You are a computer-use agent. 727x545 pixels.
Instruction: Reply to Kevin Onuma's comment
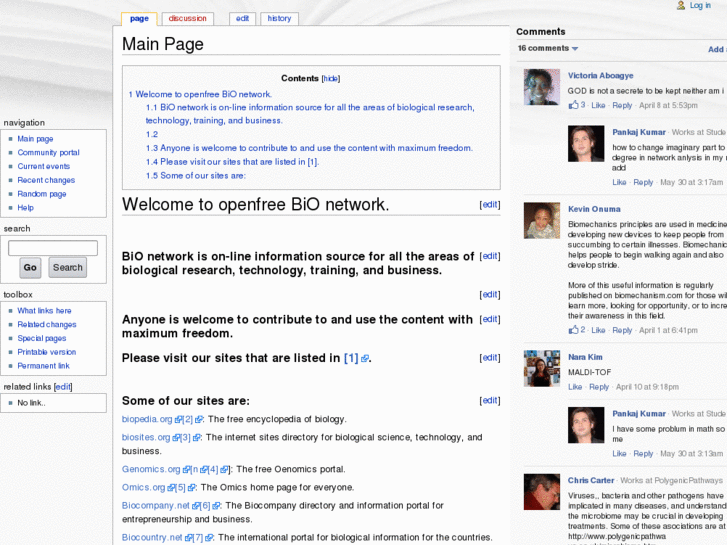pos(622,330)
